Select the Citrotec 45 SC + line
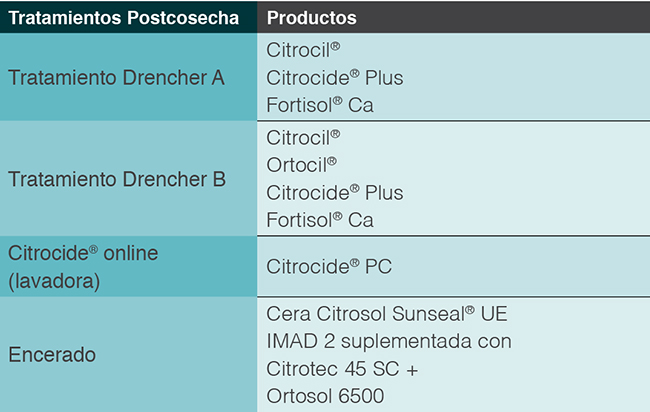 [x=342, y=368]
